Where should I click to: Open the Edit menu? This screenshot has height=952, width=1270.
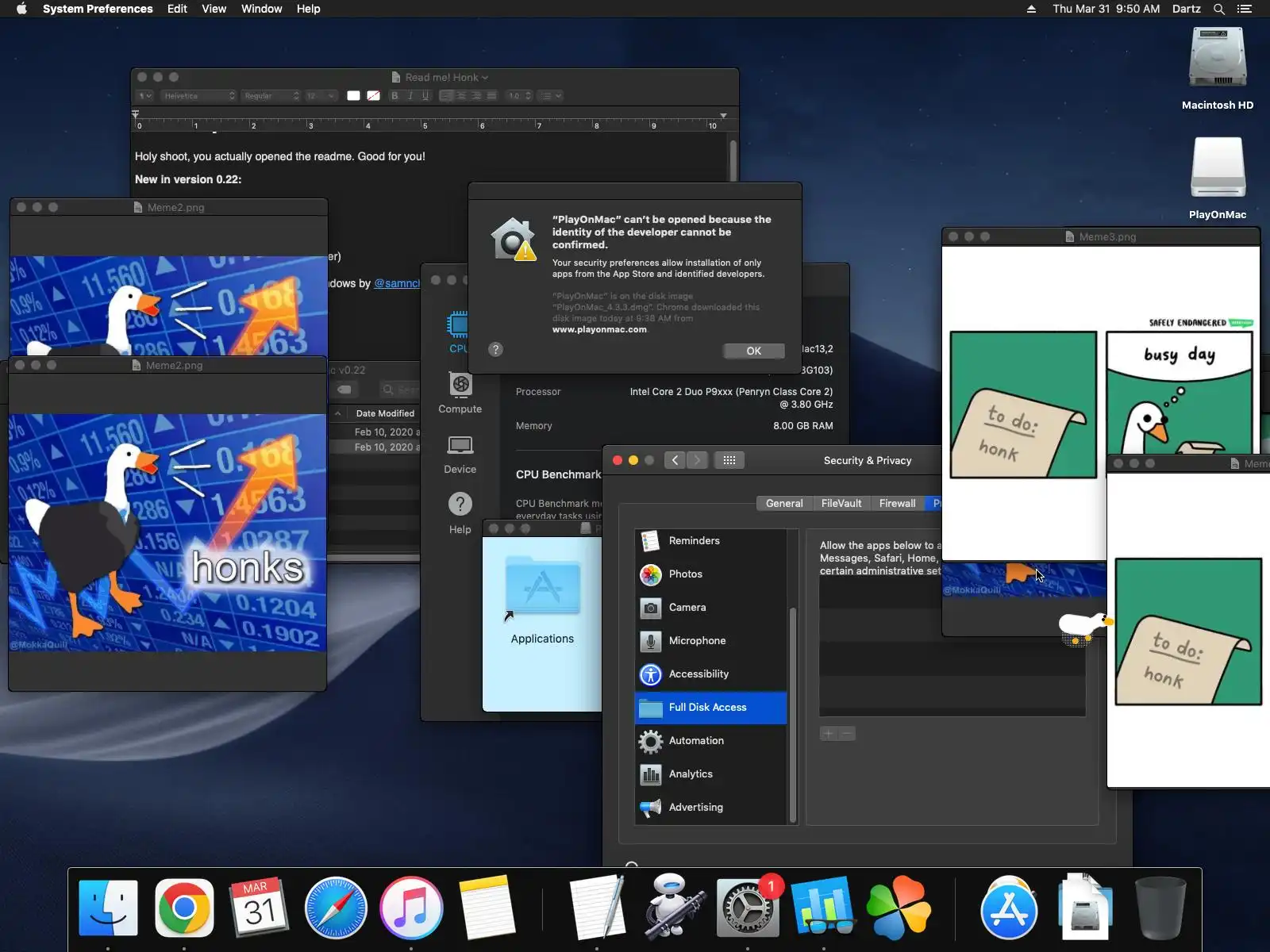177,9
